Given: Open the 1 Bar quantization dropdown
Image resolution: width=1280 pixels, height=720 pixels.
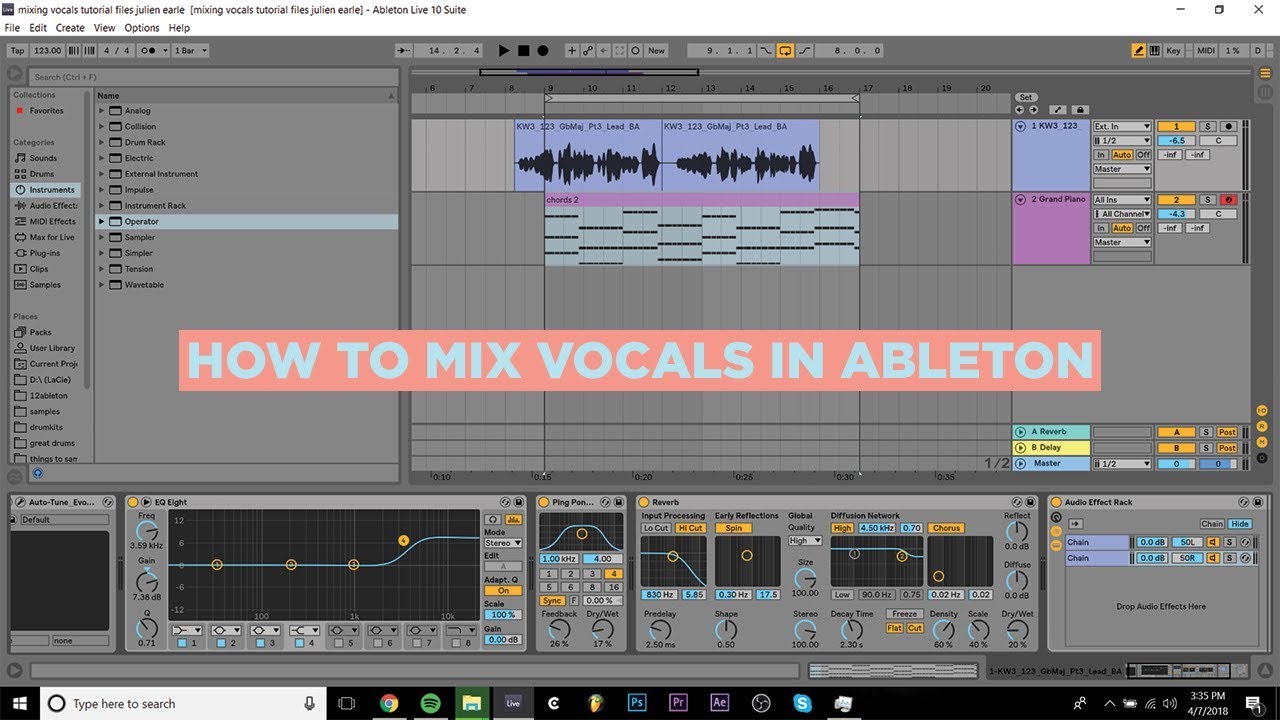Looking at the screenshot, I should click(190, 50).
